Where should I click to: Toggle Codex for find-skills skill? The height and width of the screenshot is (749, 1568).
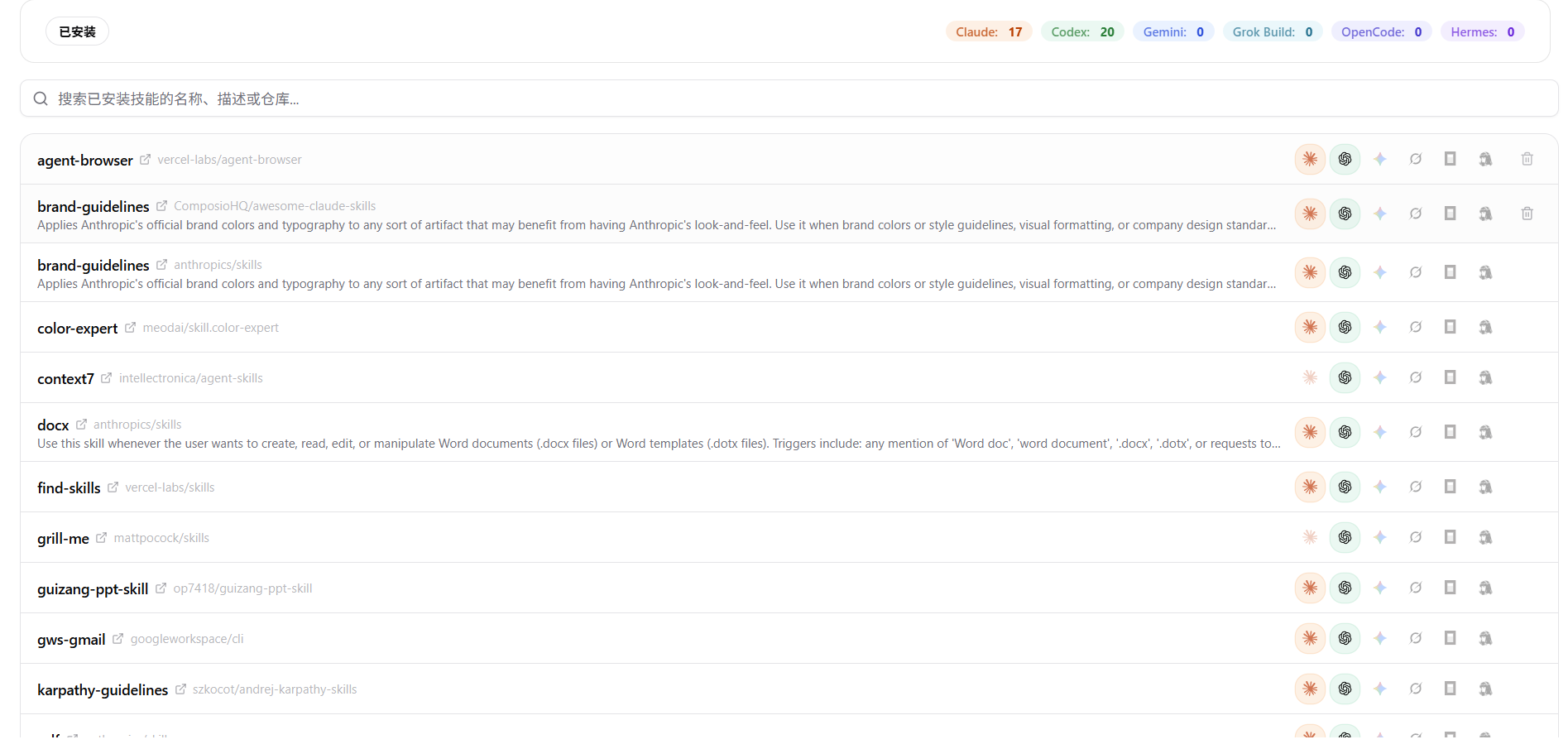tap(1345, 487)
